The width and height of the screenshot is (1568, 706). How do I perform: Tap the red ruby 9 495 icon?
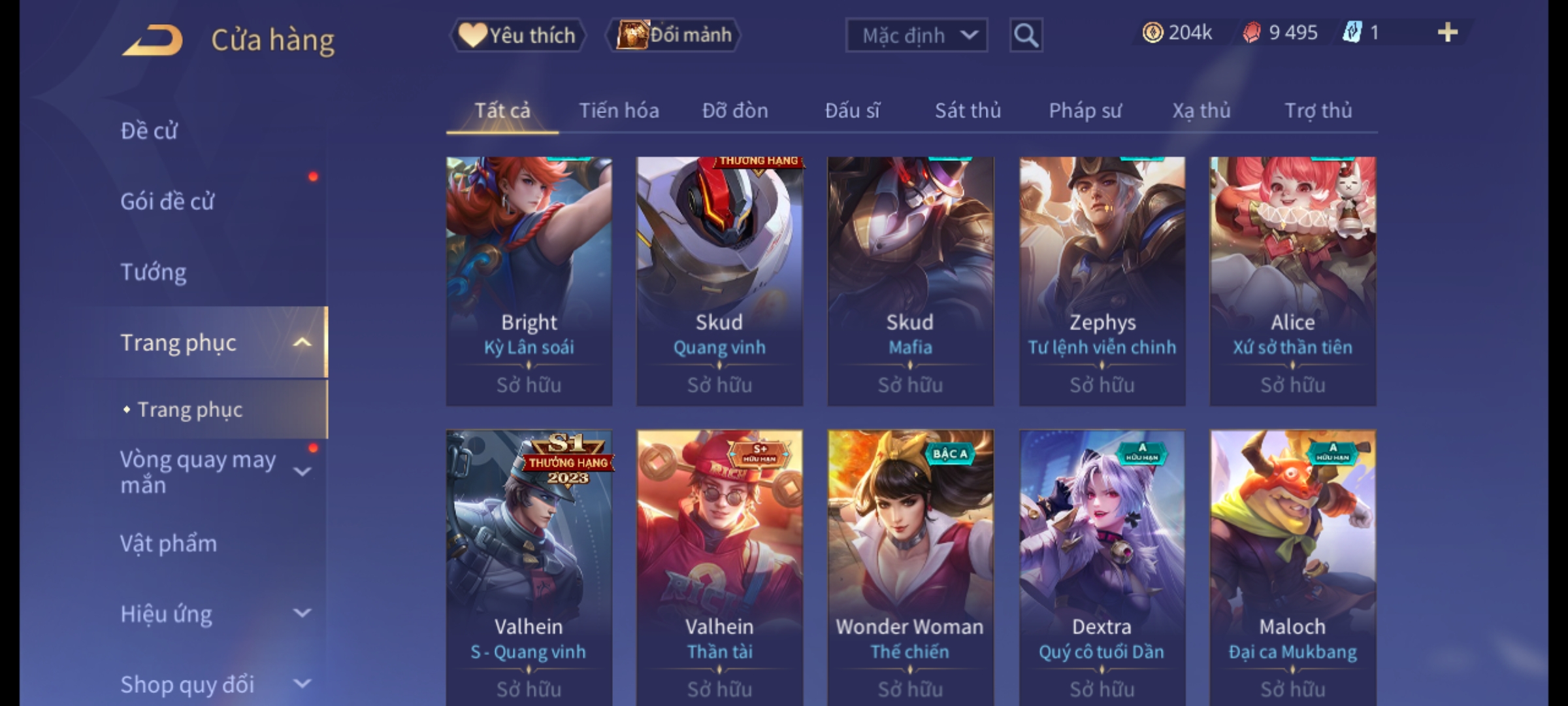click(x=1251, y=33)
